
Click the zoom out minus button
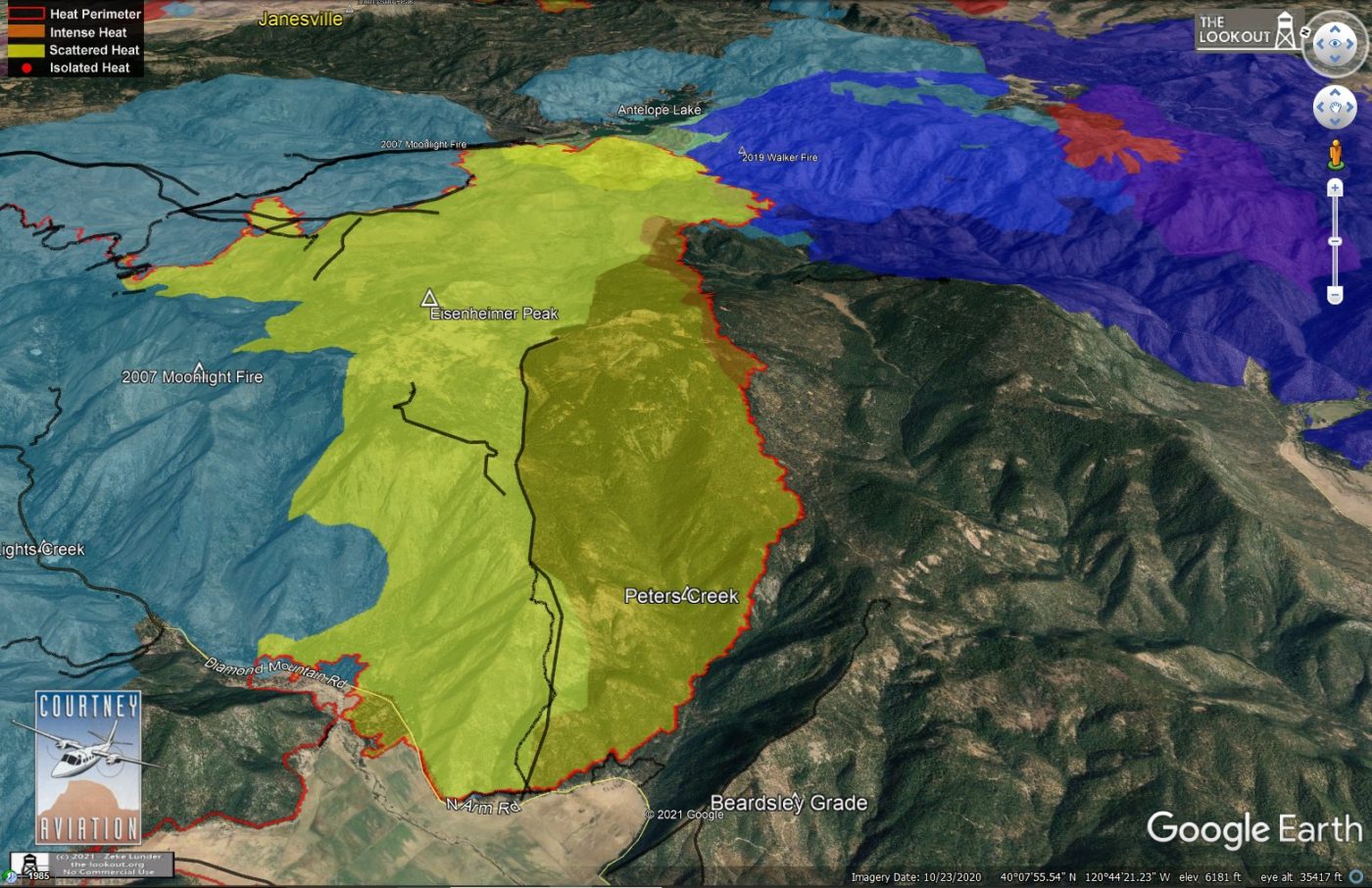point(1335,294)
